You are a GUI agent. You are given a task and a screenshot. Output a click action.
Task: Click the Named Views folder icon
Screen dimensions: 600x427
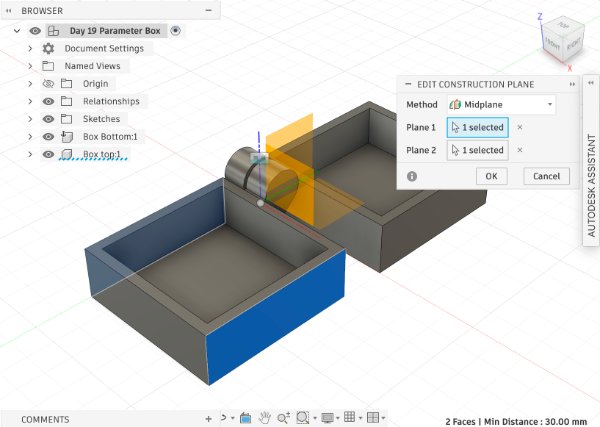48,66
